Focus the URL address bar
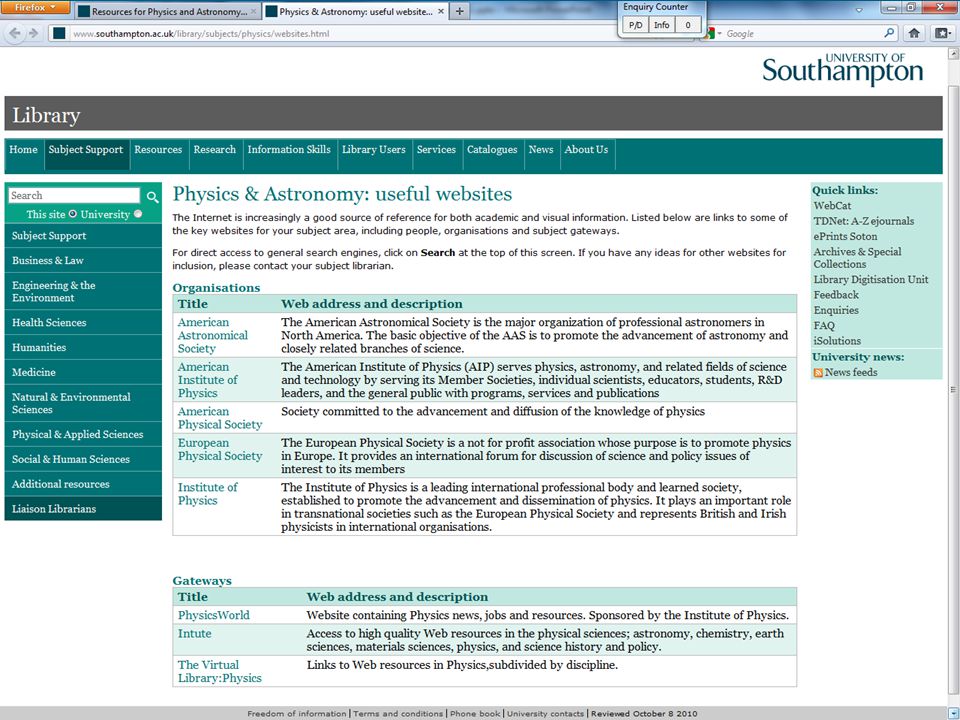Viewport: 960px width, 720px height. [349, 34]
